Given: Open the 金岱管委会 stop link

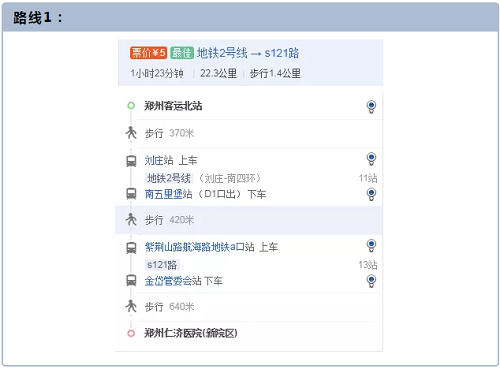Looking at the screenshot, I should point(168,281).
